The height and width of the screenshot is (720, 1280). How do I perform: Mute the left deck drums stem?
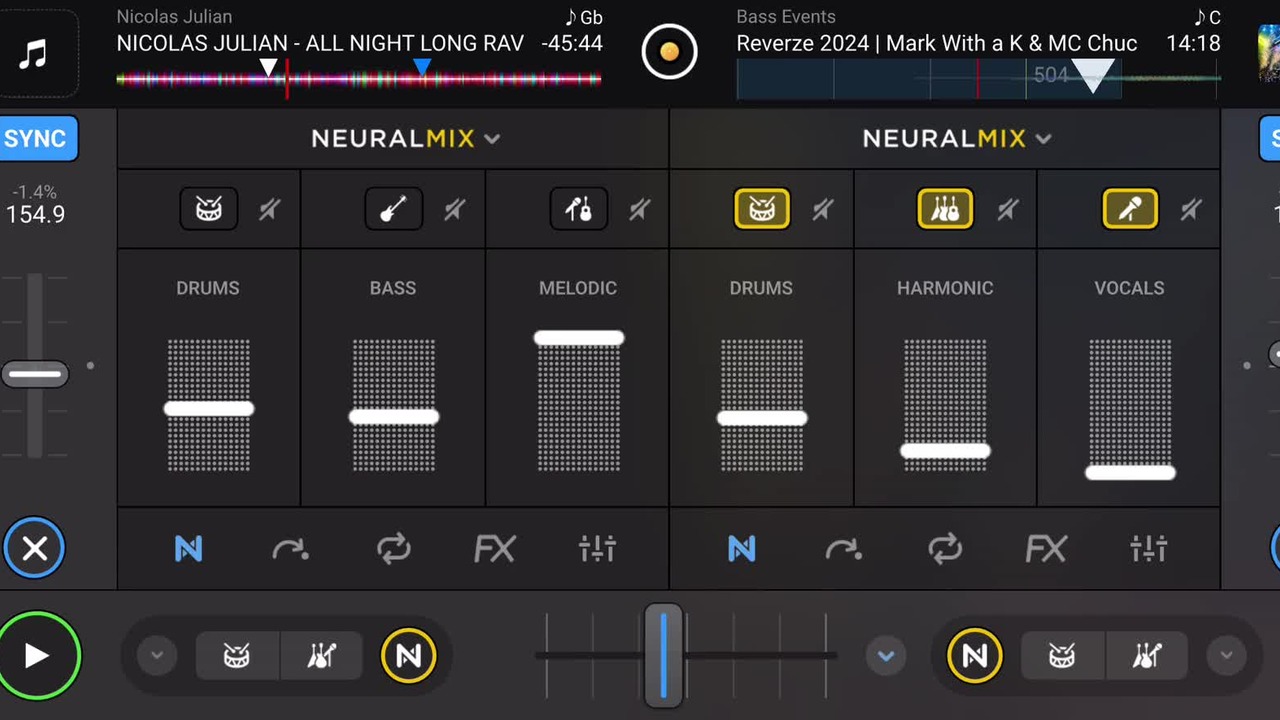pyautogui.click(x=269, y=210)
